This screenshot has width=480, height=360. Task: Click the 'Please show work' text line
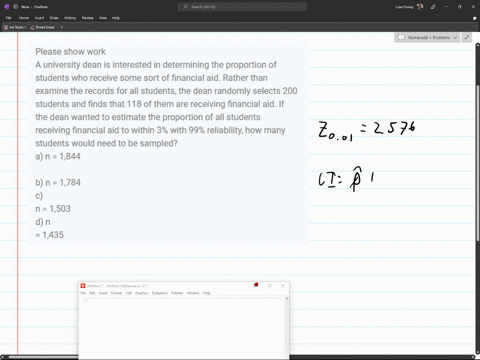pyautogui.click(x=70, y=52)
